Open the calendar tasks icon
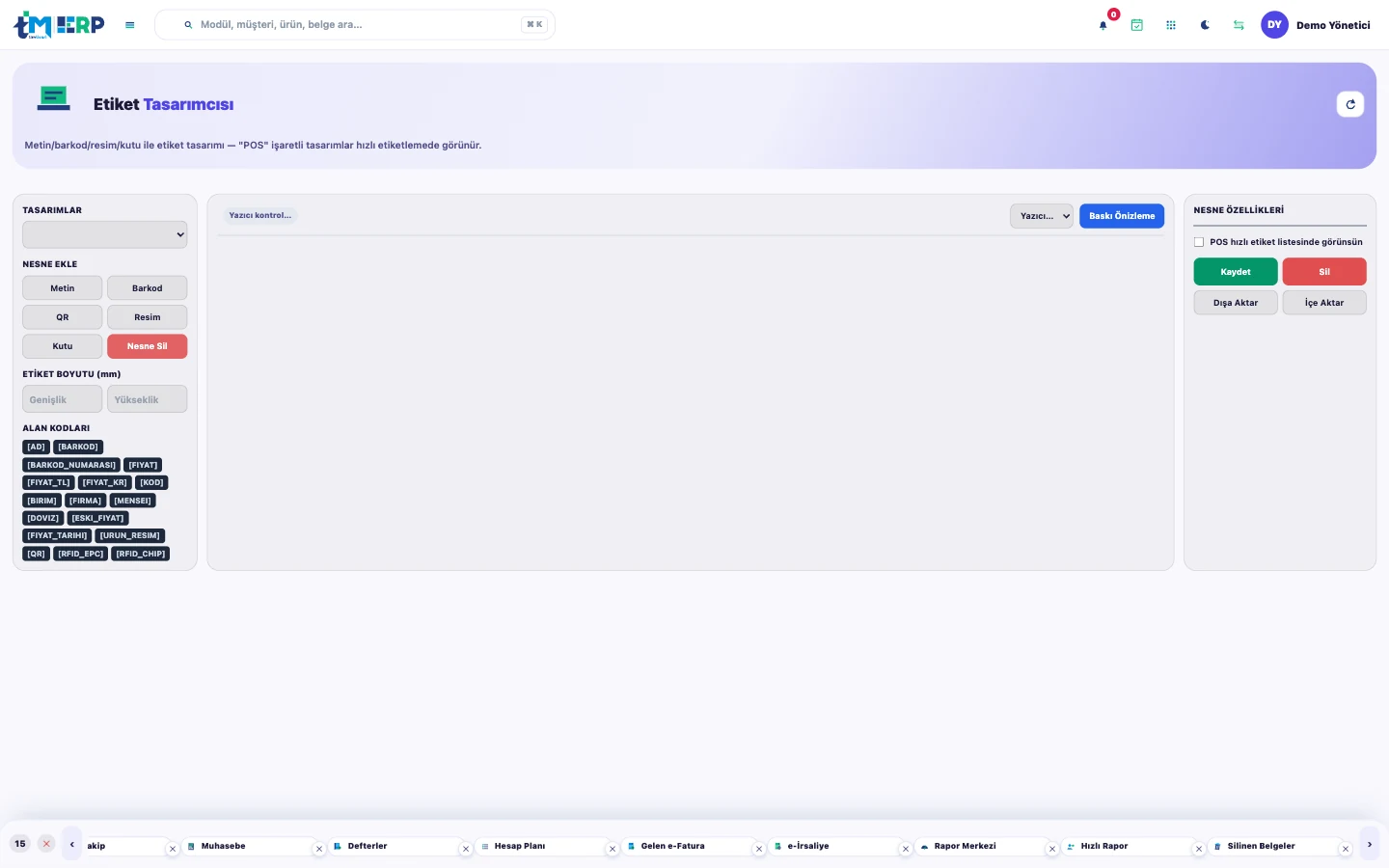The width and height of the screenshot is (1389, 868). (x=1137, y=25)
